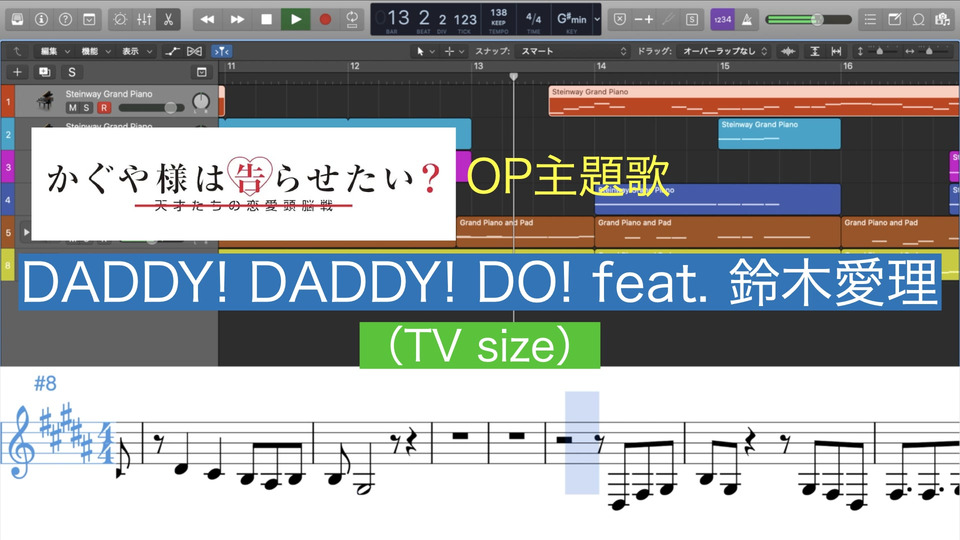The height and width of the screenshot is (540, 960).
Task: Open the Loop Browser button
Action: (x=918, y=20)
